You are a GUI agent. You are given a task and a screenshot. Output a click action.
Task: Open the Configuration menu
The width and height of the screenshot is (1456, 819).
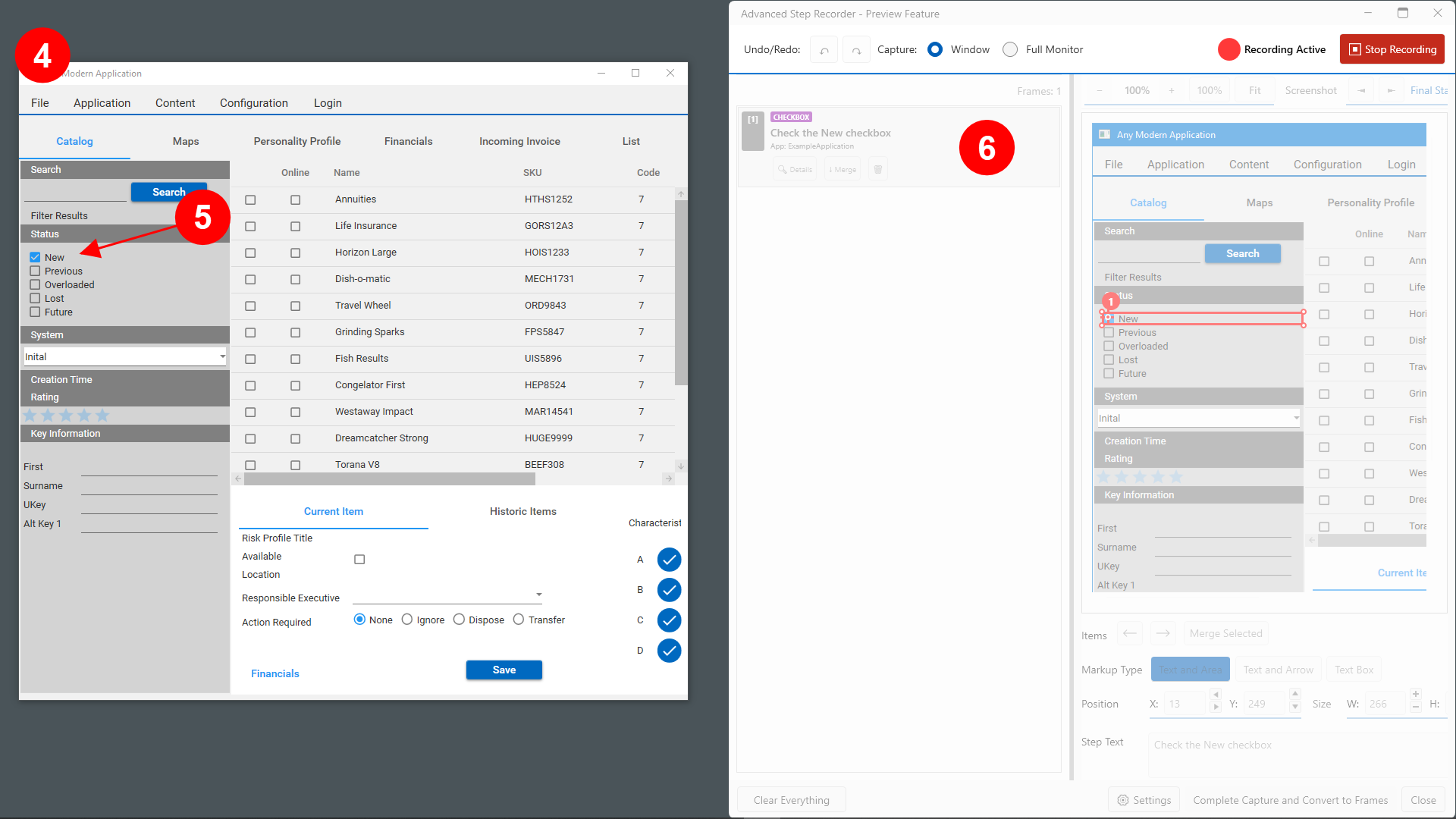[253, 103]
